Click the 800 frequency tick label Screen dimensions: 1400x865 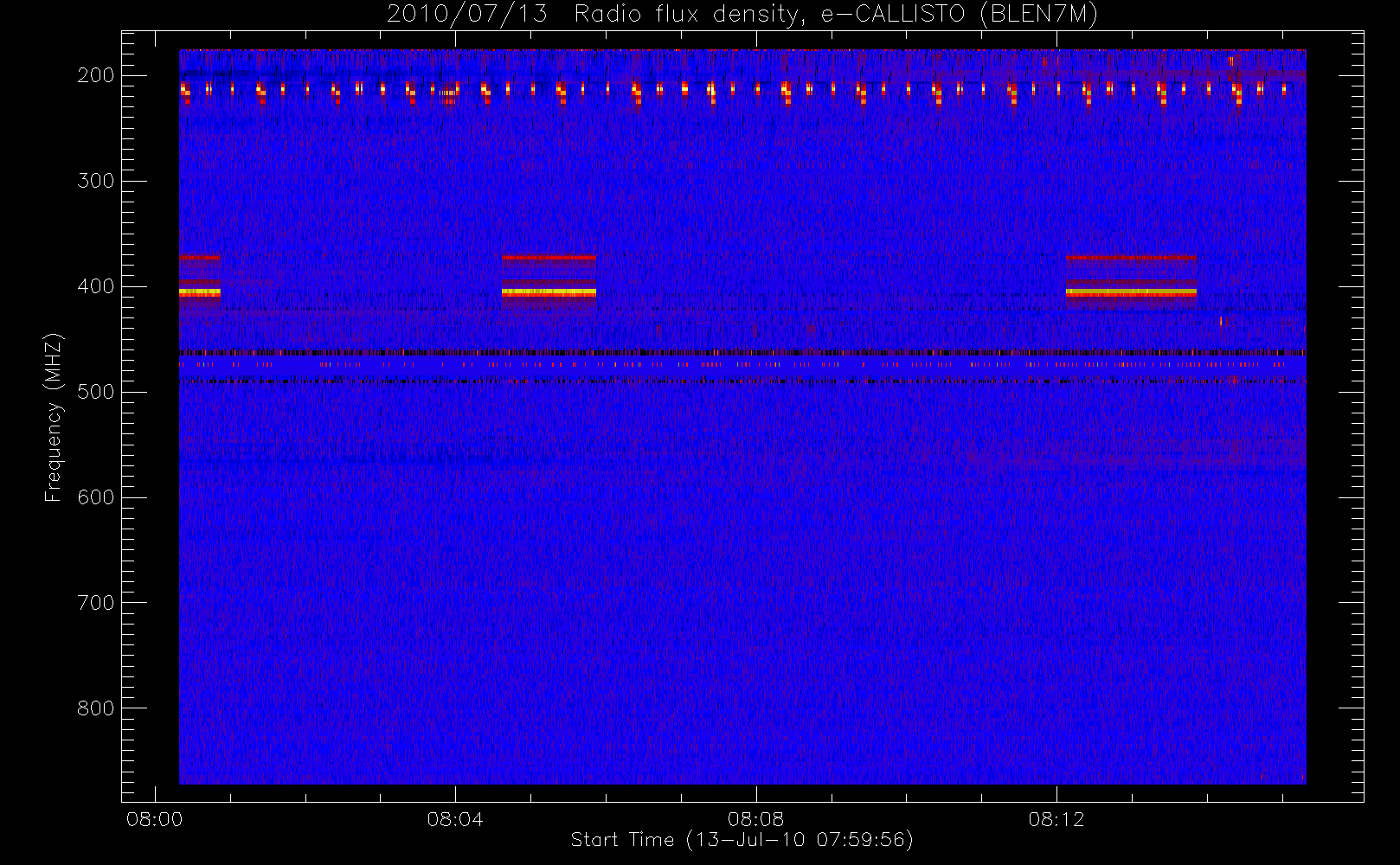[x=95, y=708]
